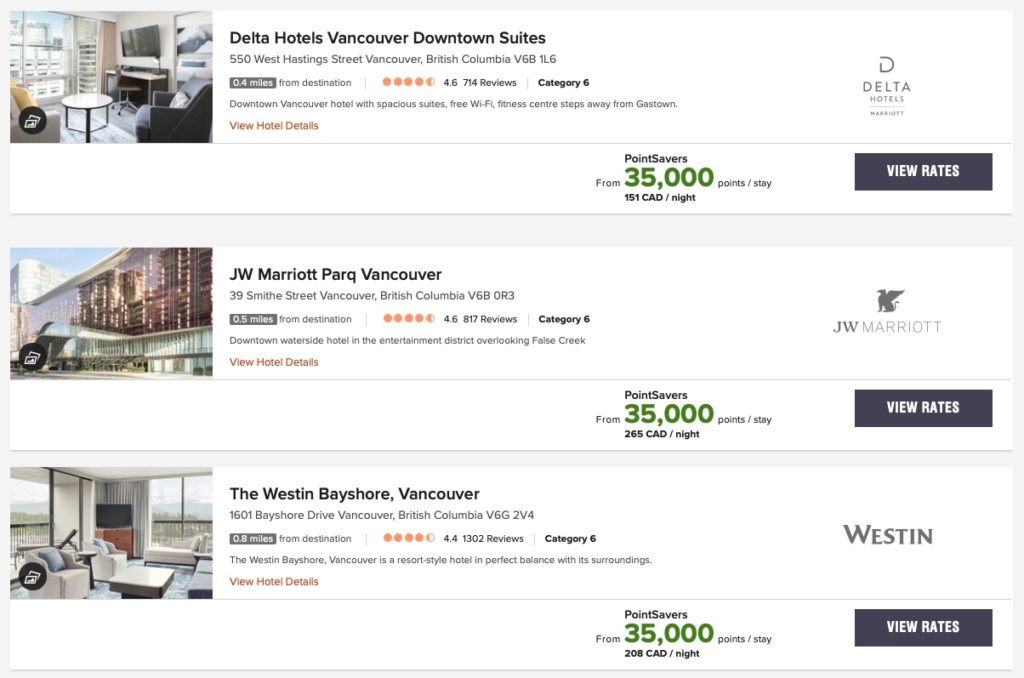Click the Westin brand logo
This screenshot has width=1024, height=678.
point(887,535)
